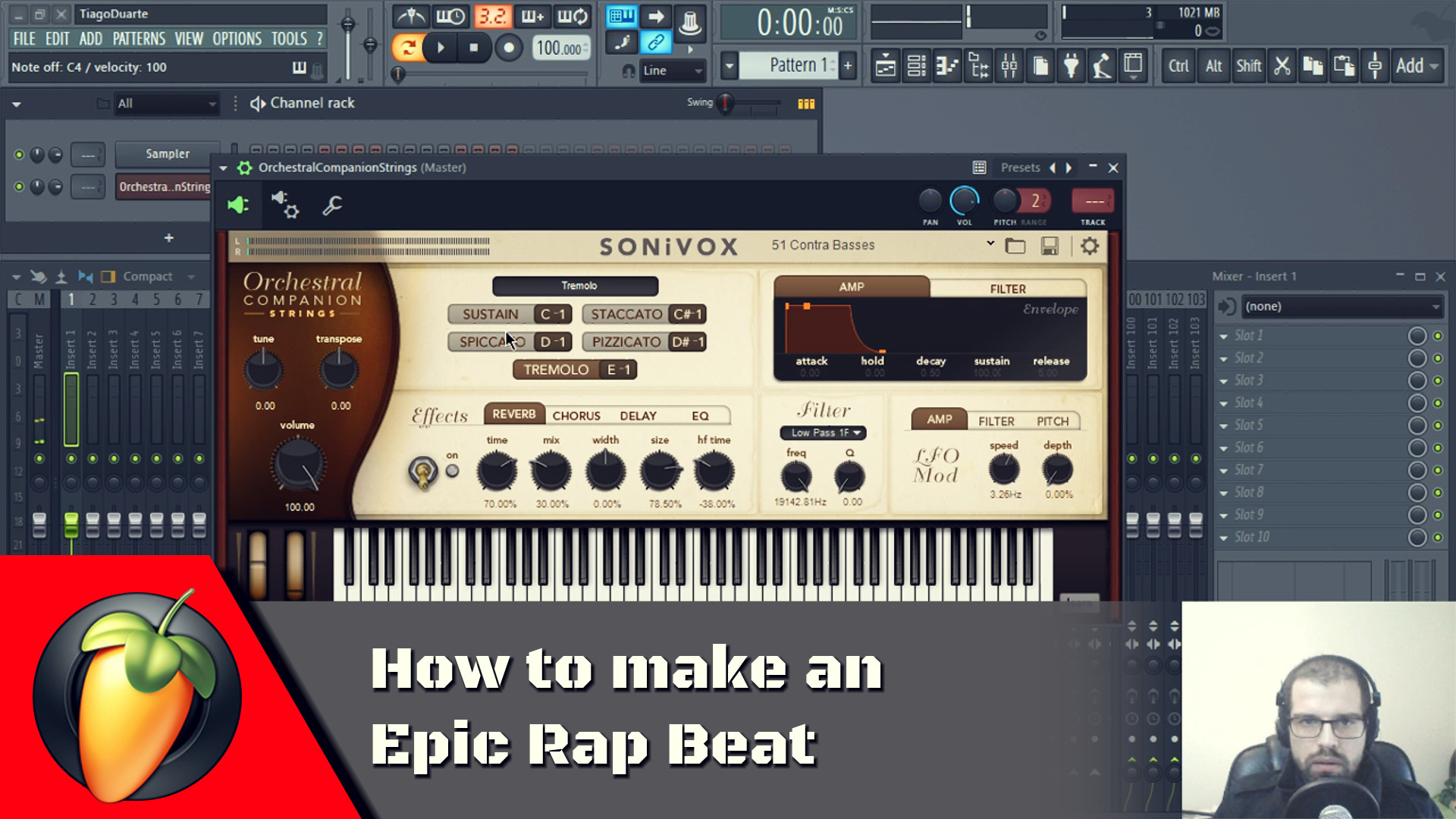Screen dimensions: 1456x819
Task: Open the tempo tapper icon
Action: coord(1102,66)
